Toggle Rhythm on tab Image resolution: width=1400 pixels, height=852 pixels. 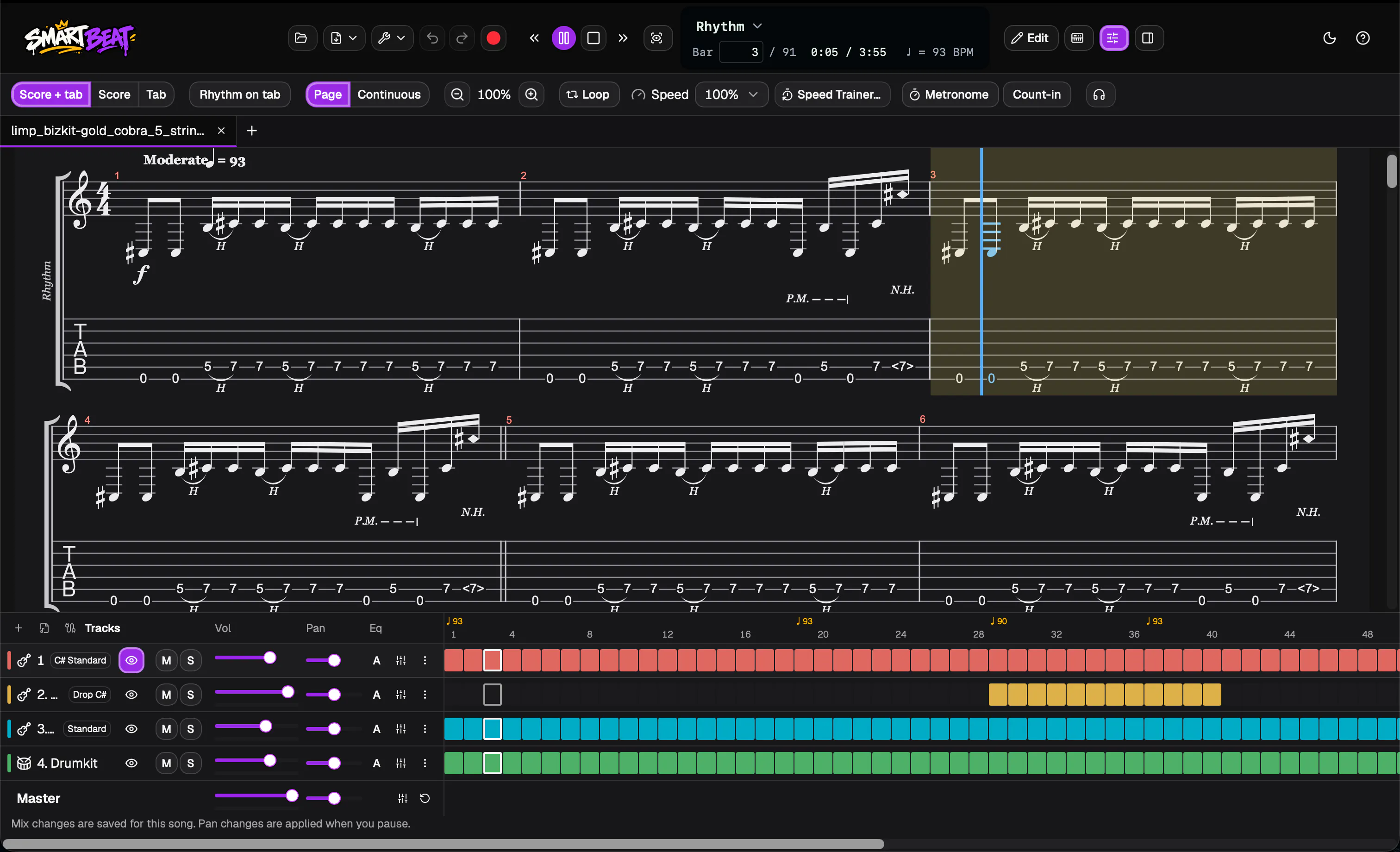pos(240,94)
